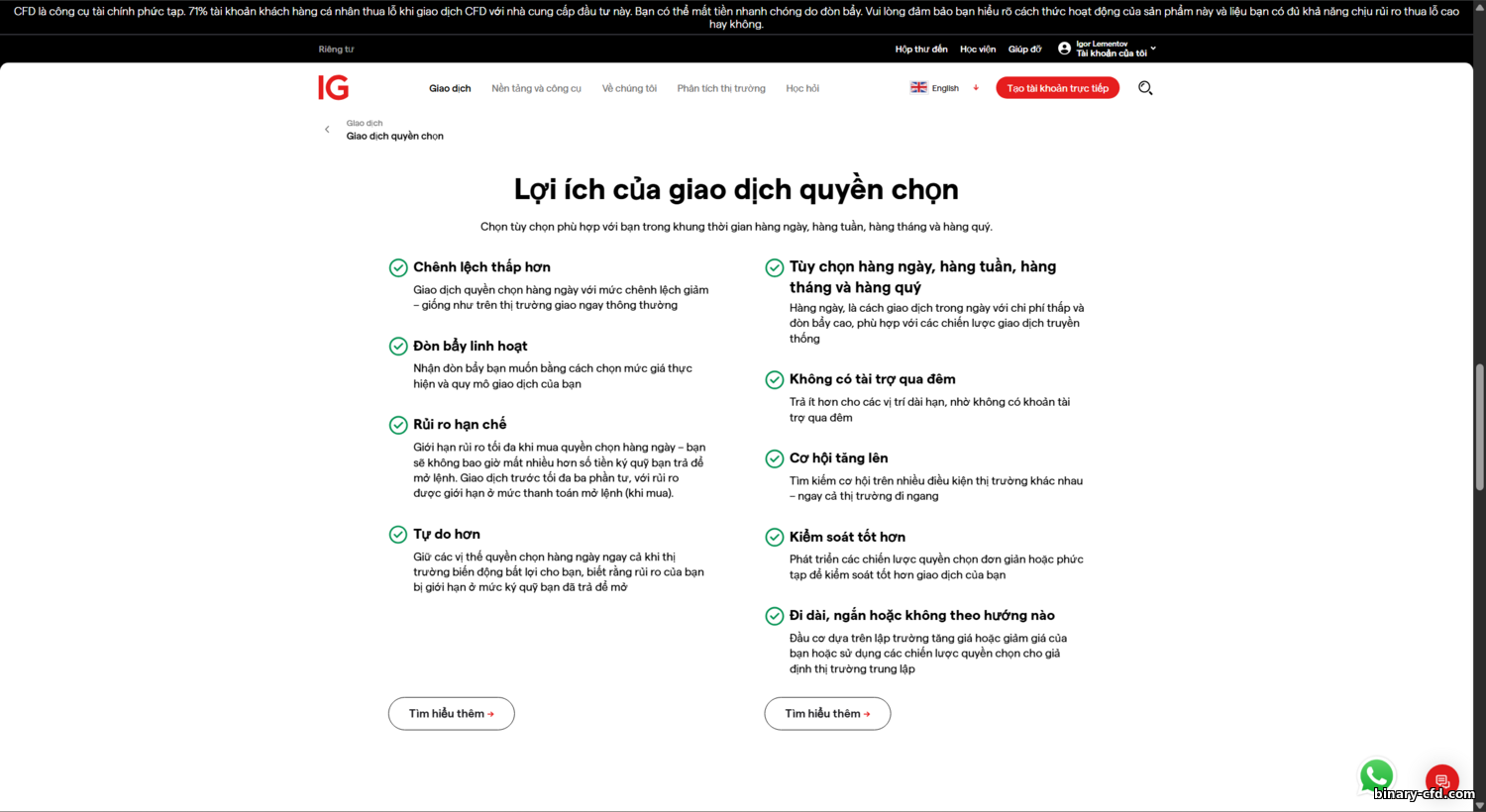Click checkmark icon next to Cơ hội tăng lên
The height and width of the screenshot is (812, 1486).
click(775, 458)
